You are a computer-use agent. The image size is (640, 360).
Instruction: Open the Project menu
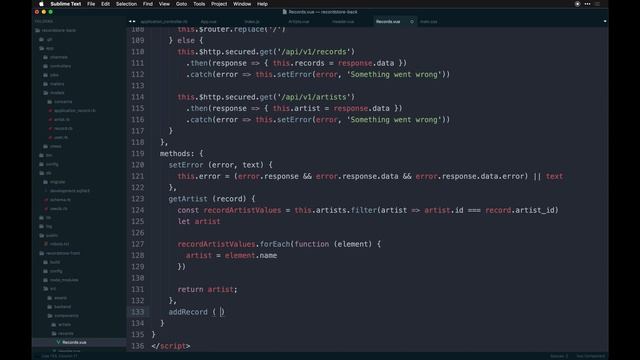[x=219, y=4]
